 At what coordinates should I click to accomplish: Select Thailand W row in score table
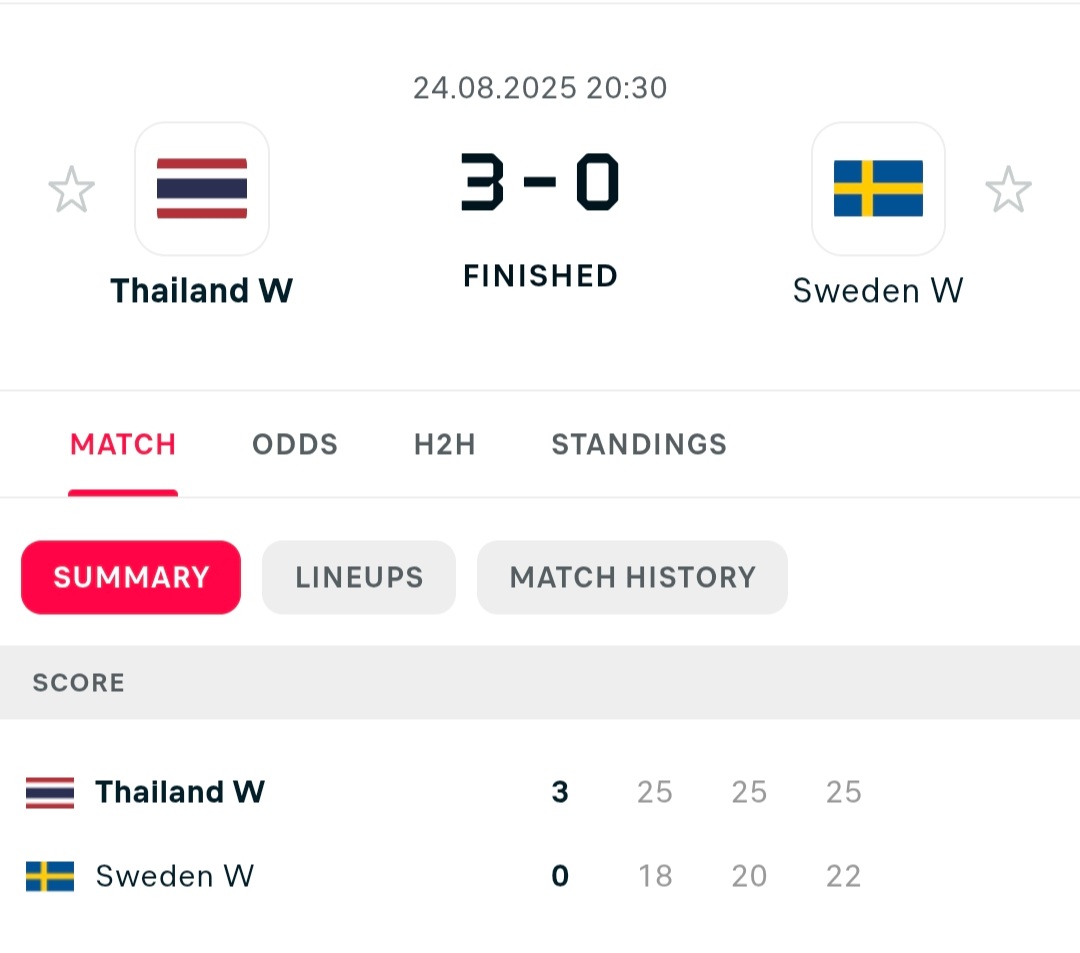[540, 792]
